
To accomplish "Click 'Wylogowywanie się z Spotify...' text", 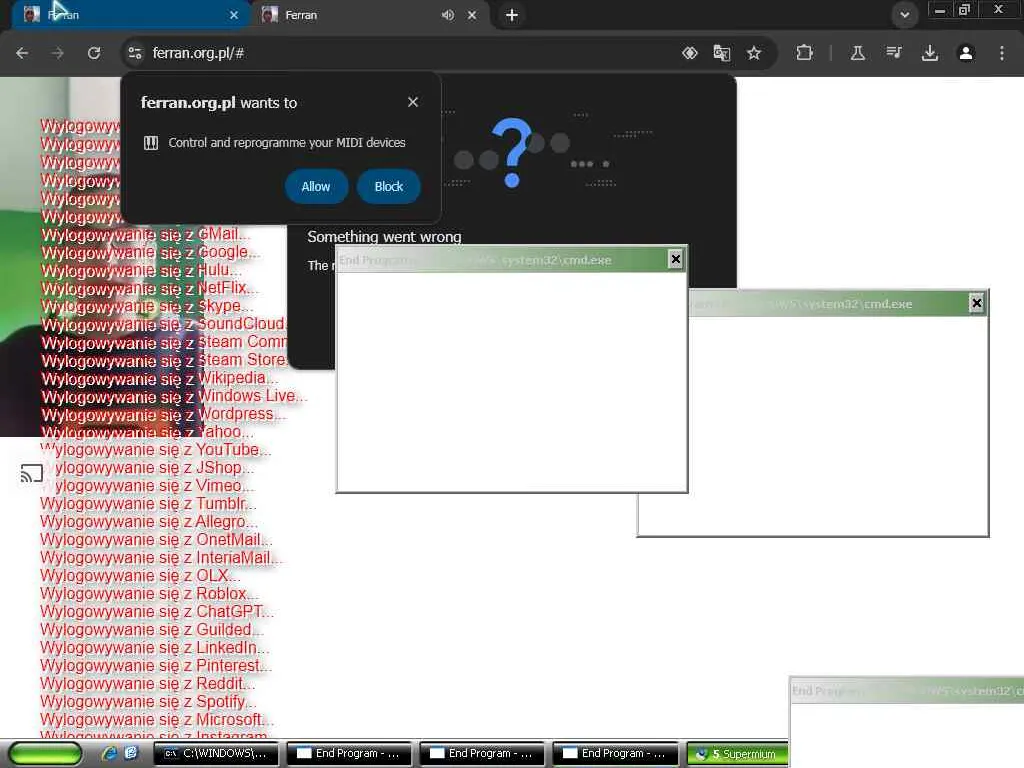I will tap(148, 701).
